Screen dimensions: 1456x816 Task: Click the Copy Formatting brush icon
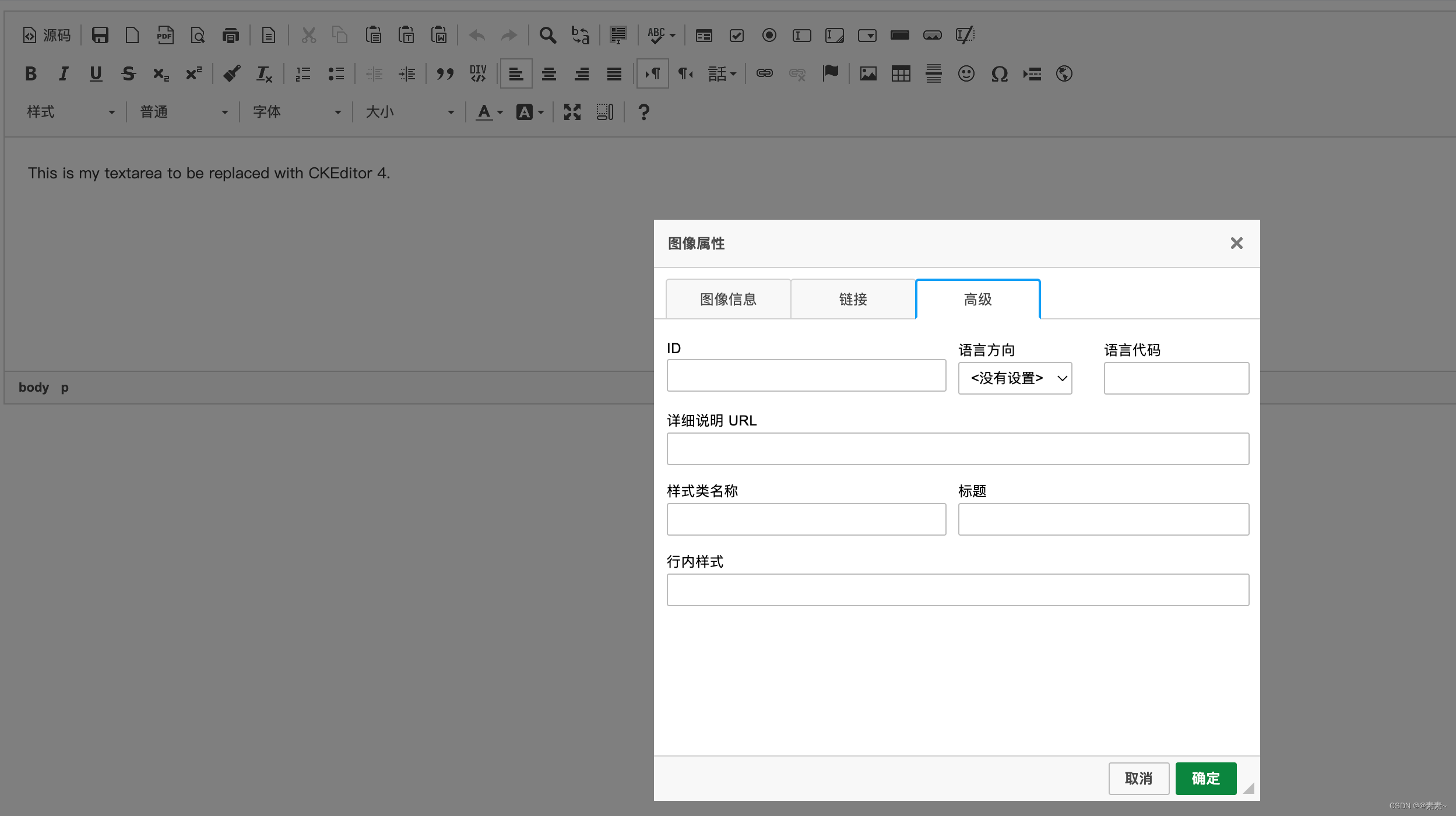232,73
